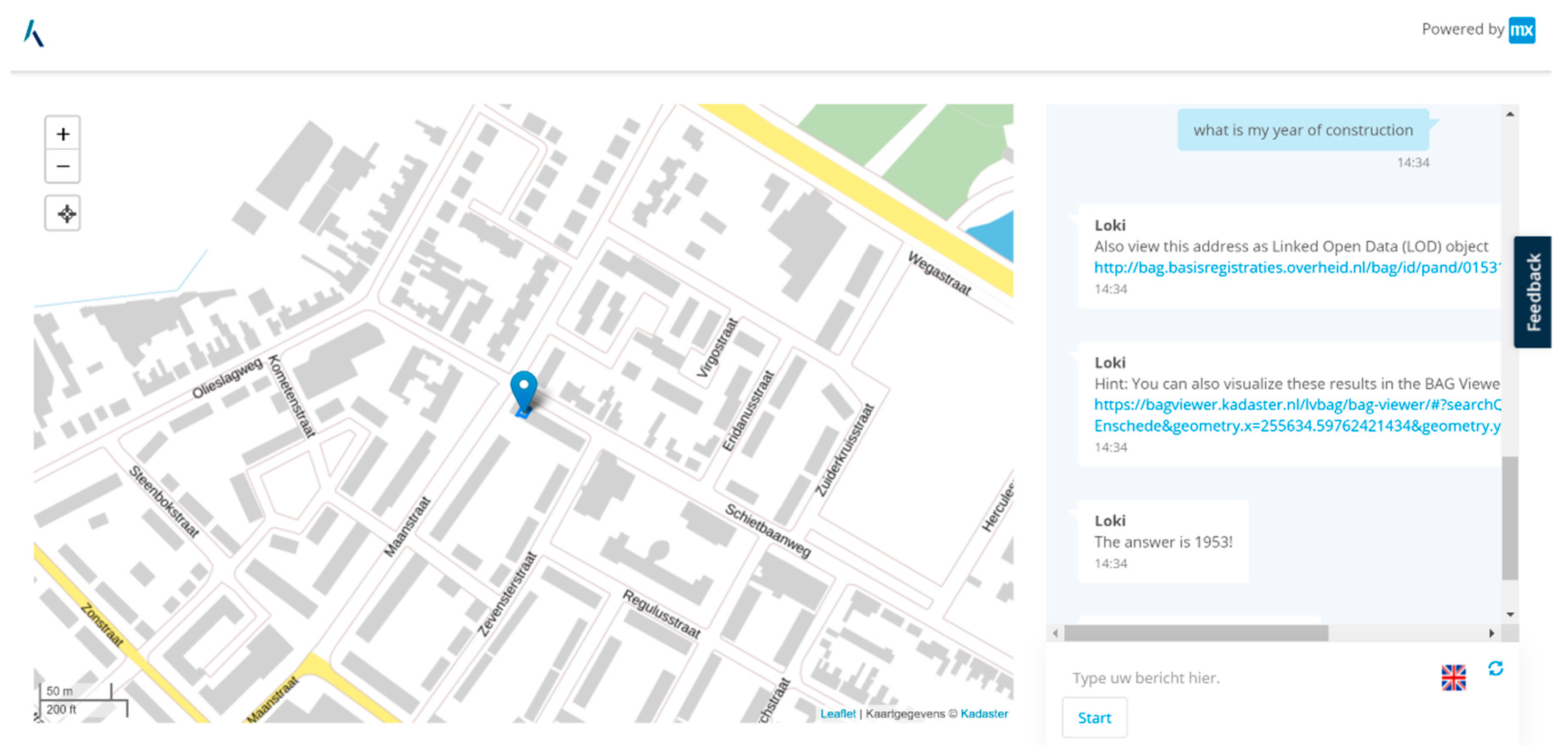
Task: Zoom in on the map
Action: tap(63, 134)
